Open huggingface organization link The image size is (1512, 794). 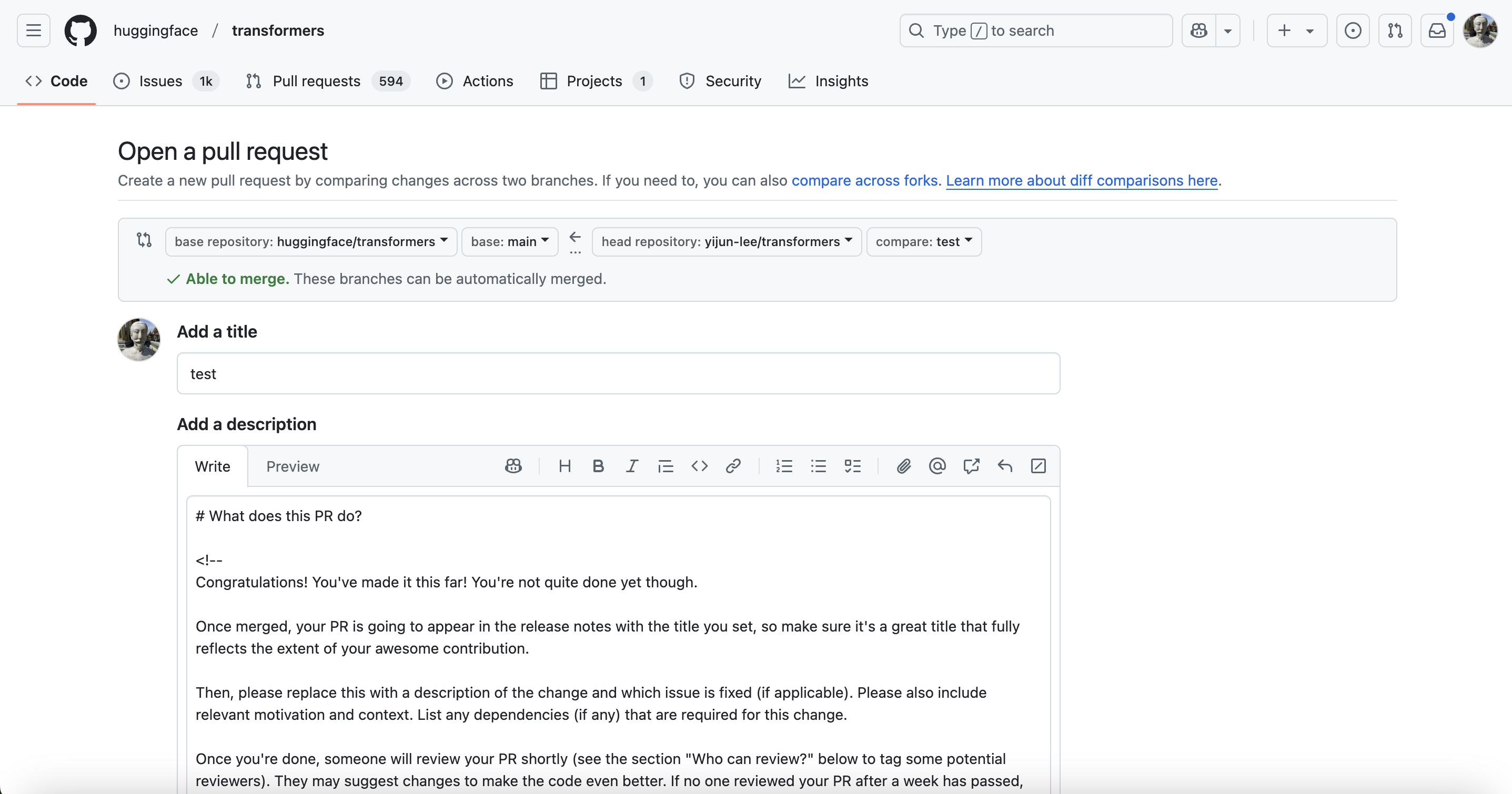tap(156, 30)
